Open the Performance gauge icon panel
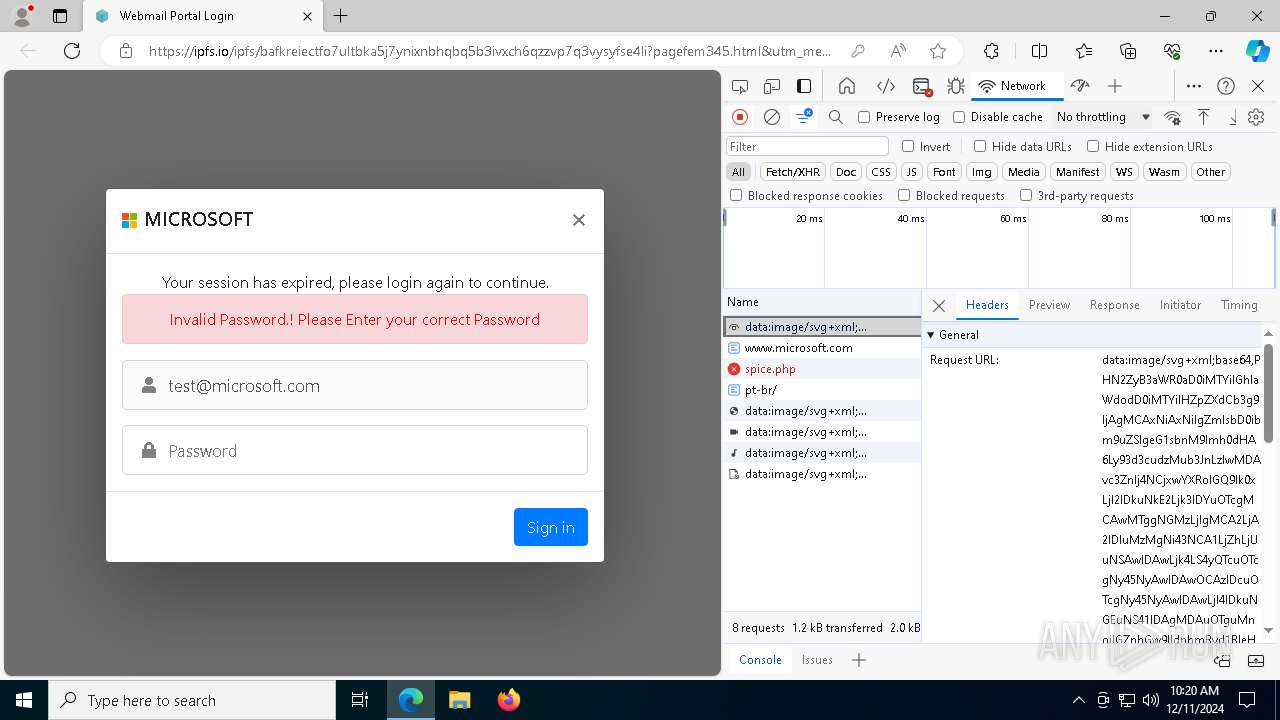The image size is (1280, 720). [x=1080, y=86]
